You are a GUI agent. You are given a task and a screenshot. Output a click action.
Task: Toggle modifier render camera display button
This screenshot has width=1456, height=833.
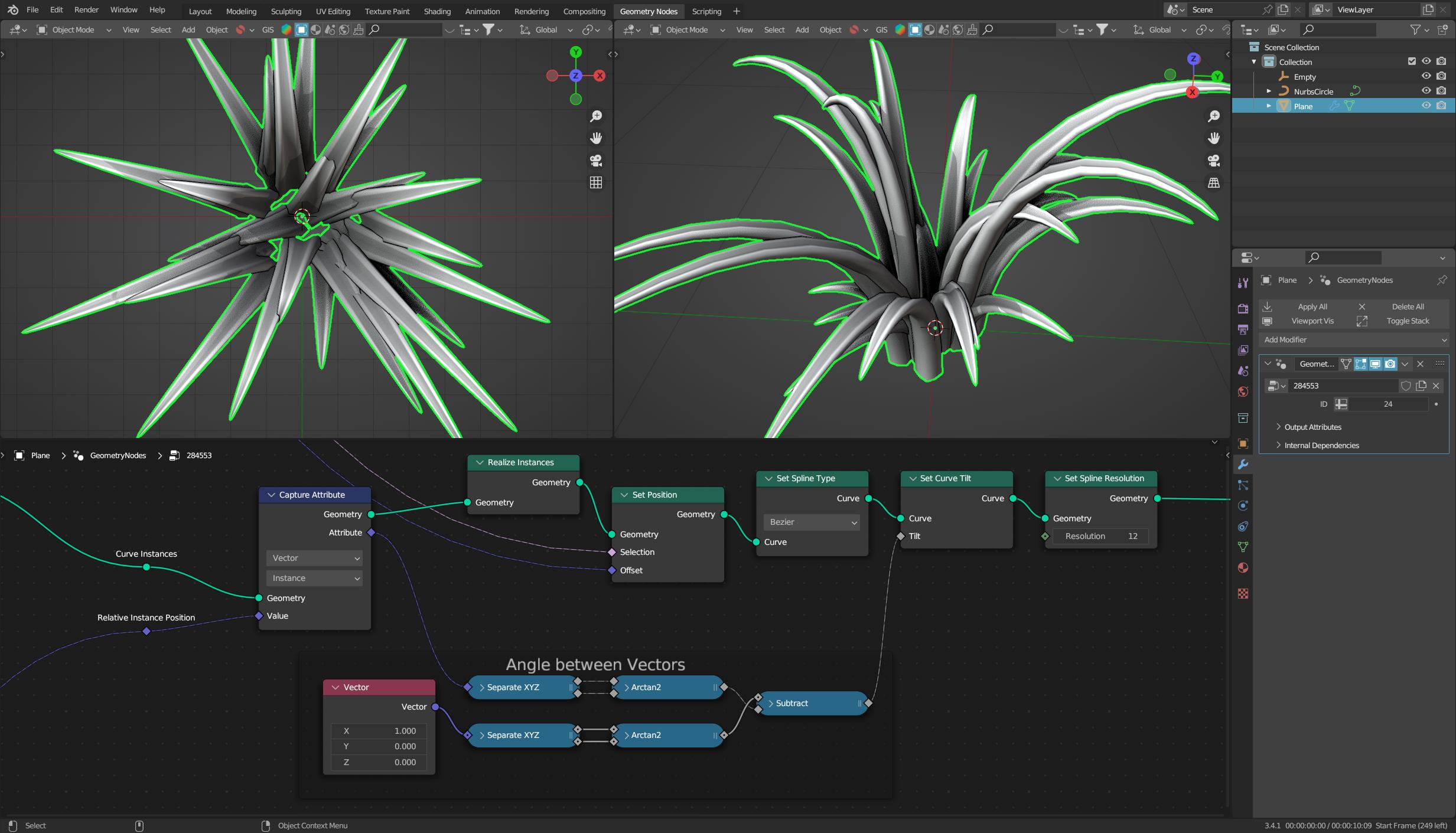coord(1390,364)
